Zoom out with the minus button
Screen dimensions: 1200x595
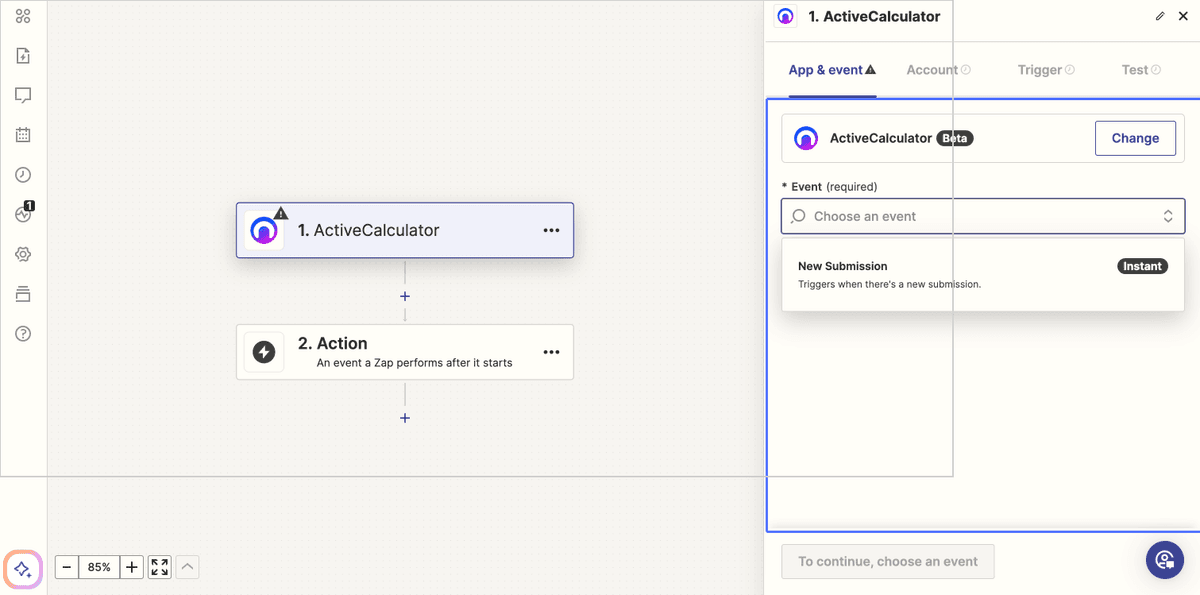[67, 567]
